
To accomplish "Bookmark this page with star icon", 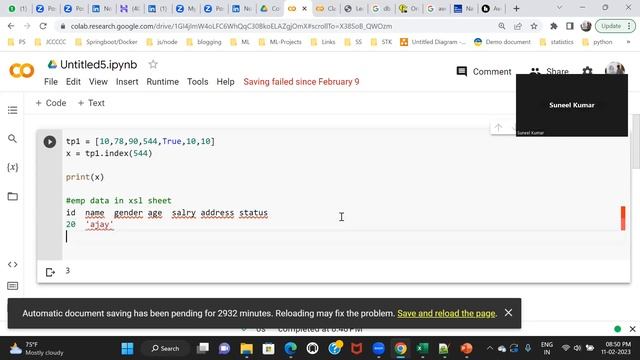I will pos(534,26).
